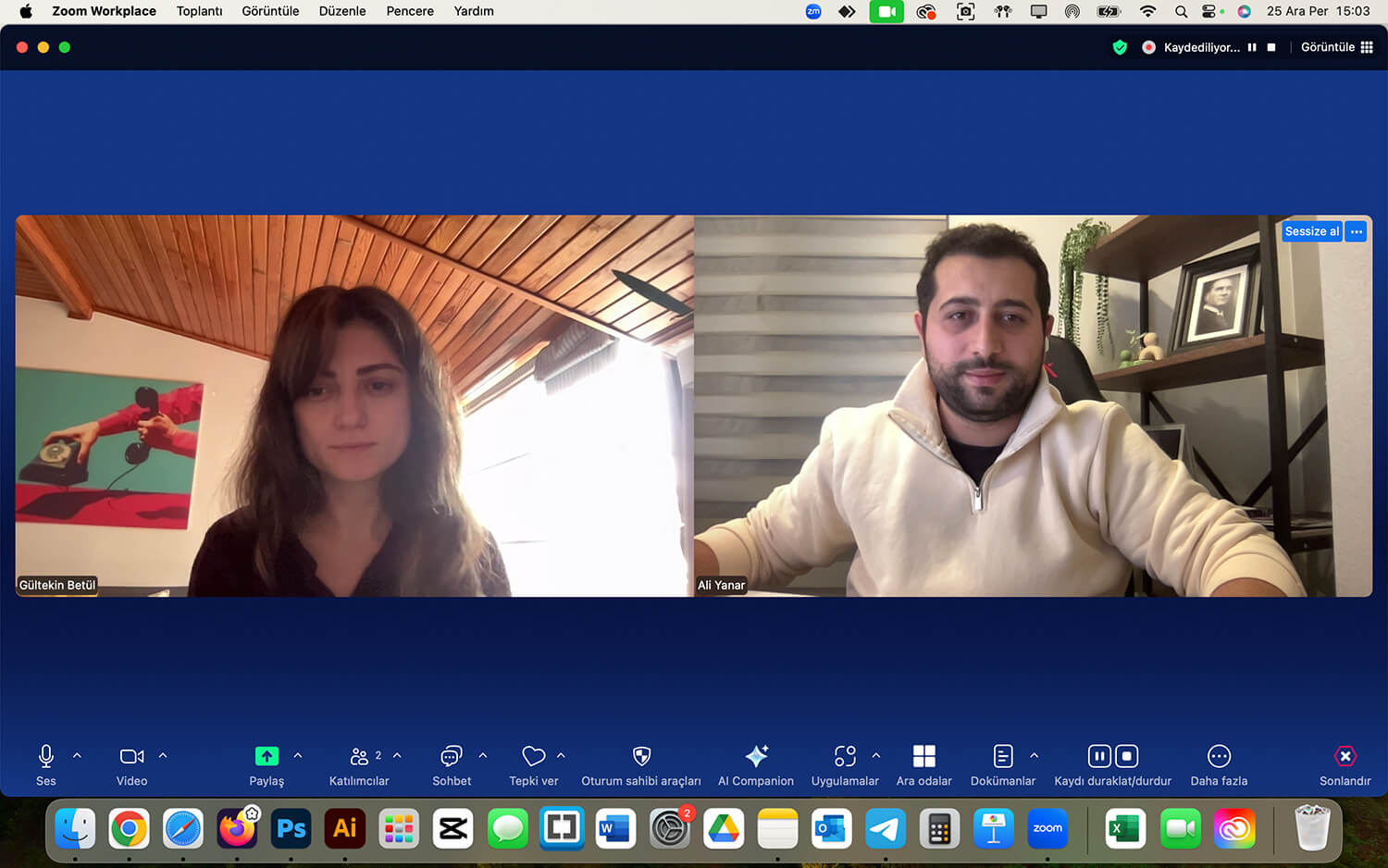This screenshot has width=1388, height=868.
Task: Expand the audio options arrow beside Ses
Action: coord(77,756)
